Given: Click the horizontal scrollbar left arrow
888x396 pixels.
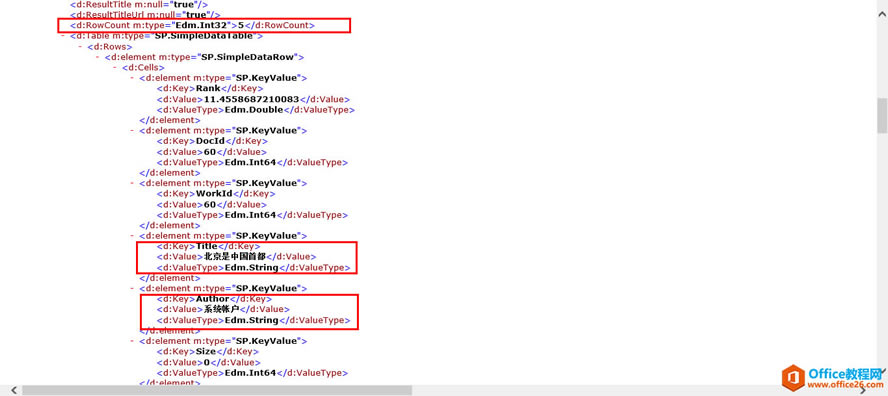Looking at the screenshot, I should click(13, 390).
